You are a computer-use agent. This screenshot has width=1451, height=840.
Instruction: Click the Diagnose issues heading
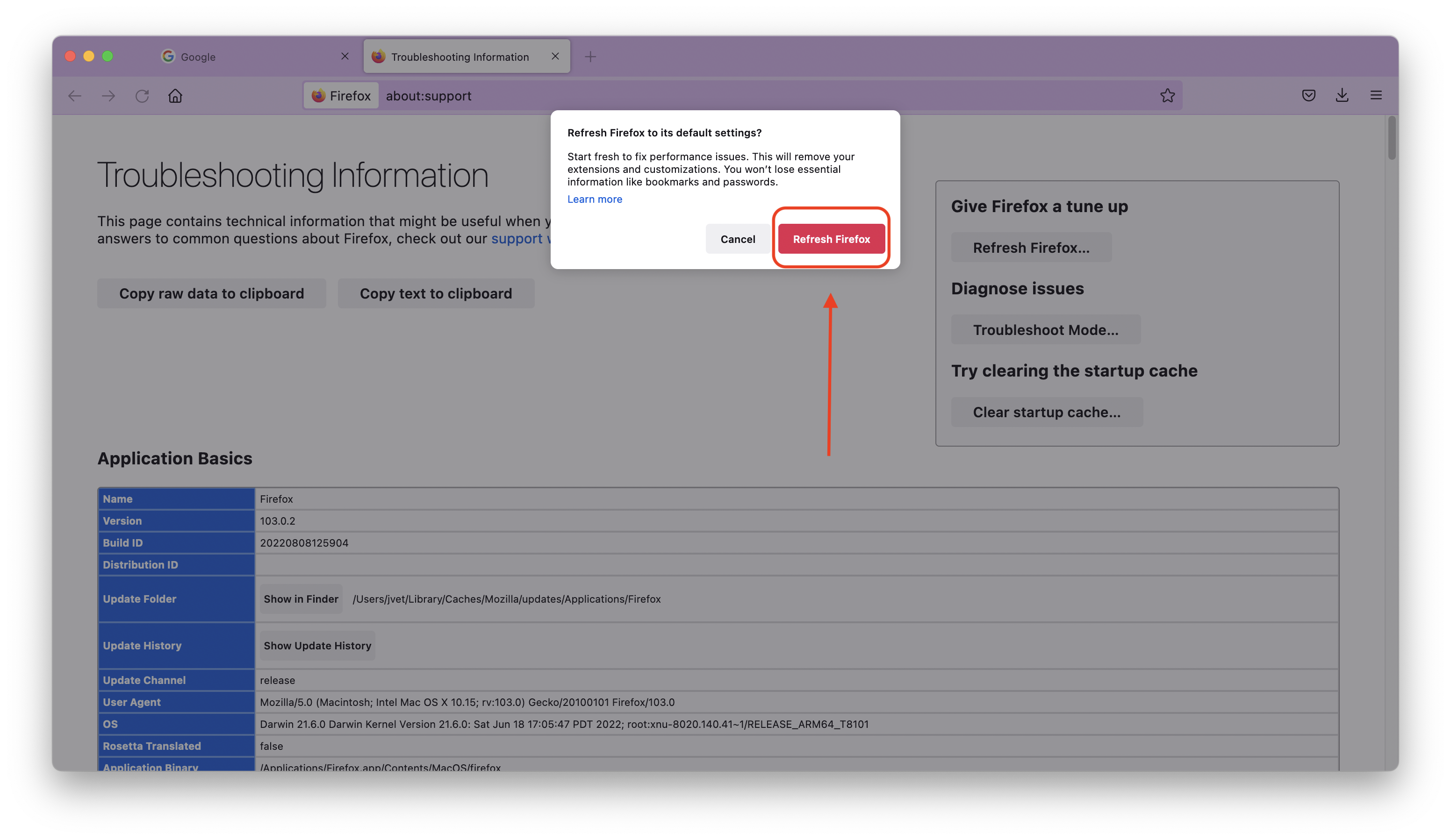[1017, 288]
